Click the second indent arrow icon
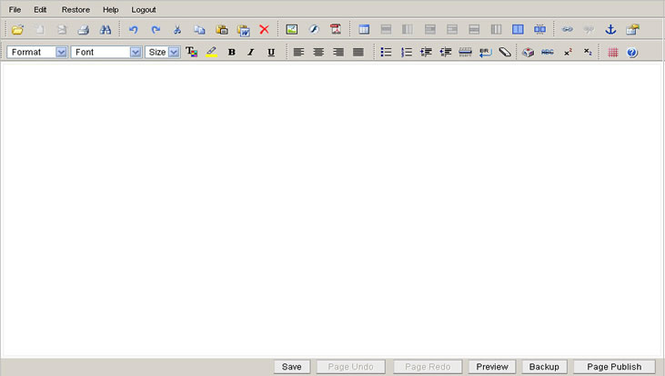The height and width of the screenshot is (376, 665). 445,52
